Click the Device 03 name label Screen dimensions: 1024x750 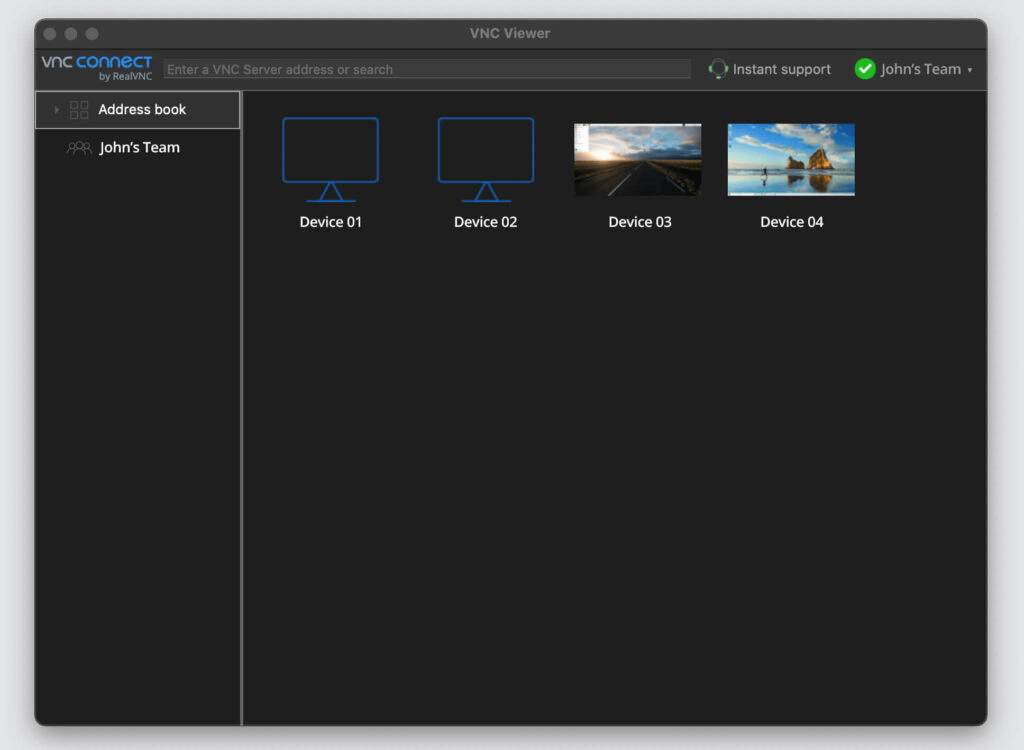pos(639,222)
